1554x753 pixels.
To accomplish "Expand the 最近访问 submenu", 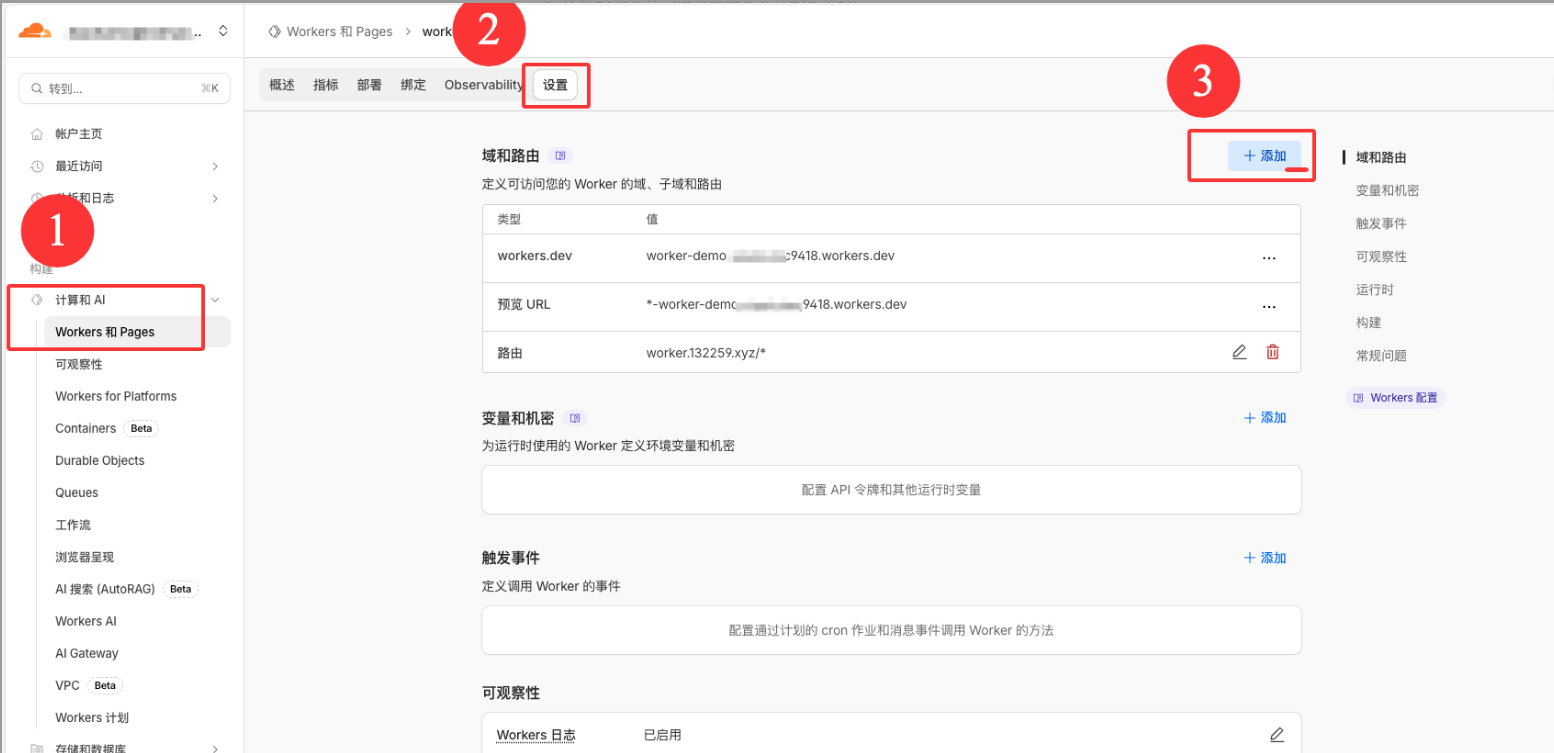I will pyautogui.click(x=215, y=166).
